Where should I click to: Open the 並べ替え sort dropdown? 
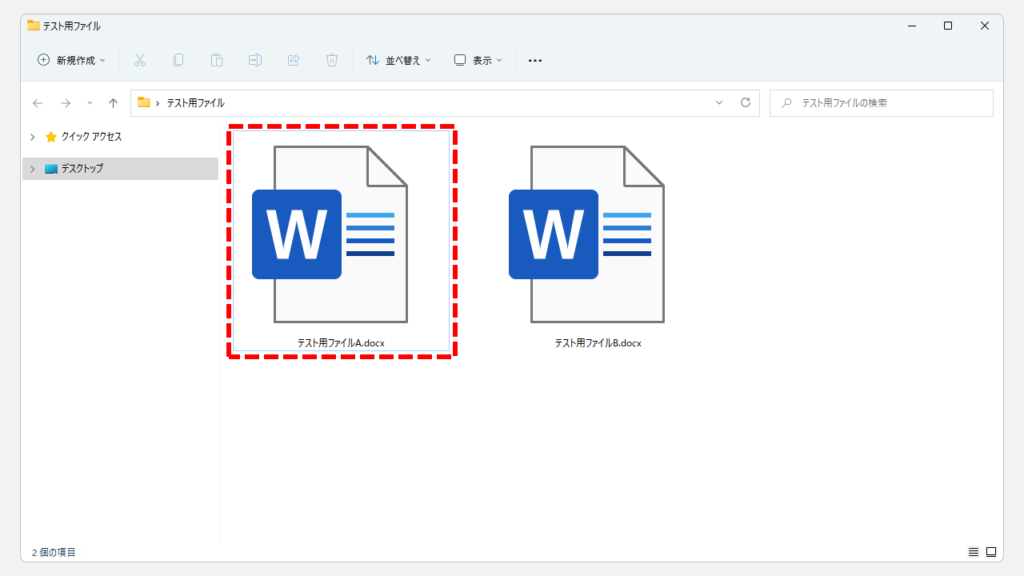point(398,60)
